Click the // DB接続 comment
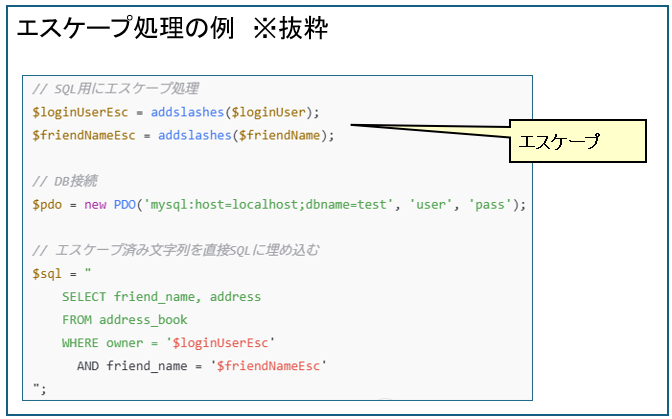This screenshot has height=419, width=672. tap(65, 181)
